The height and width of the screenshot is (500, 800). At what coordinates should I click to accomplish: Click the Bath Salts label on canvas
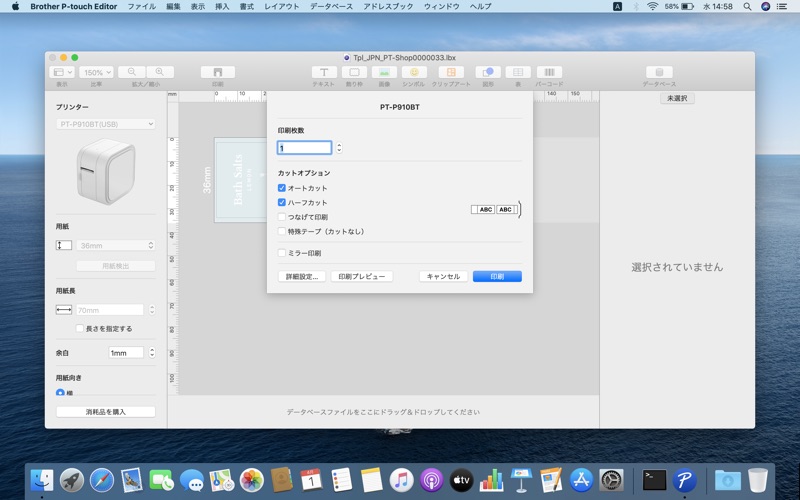point(238,180)
